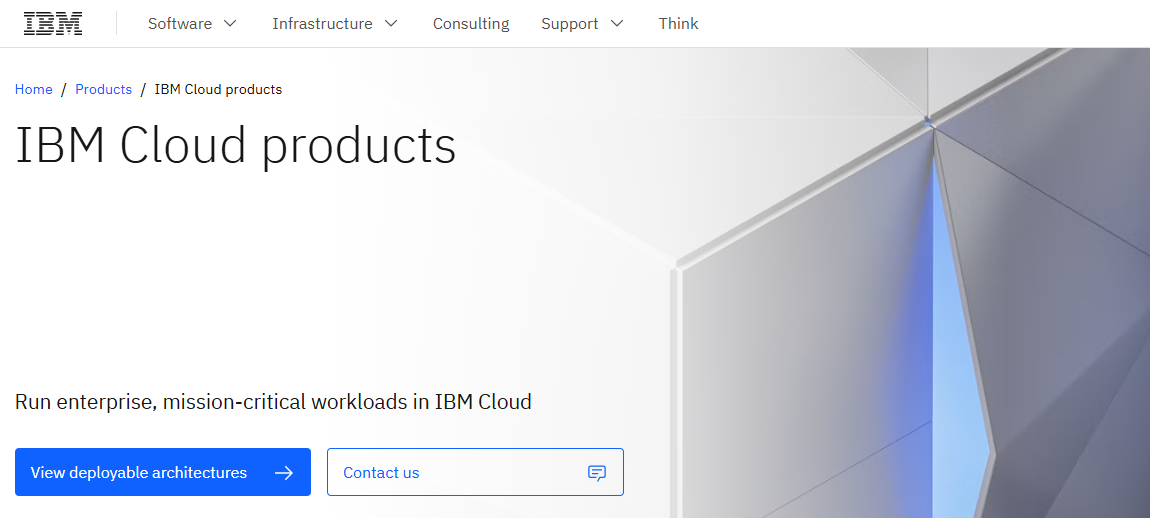Click the IBM logo

pyautogui.click(x=53, y=23)
